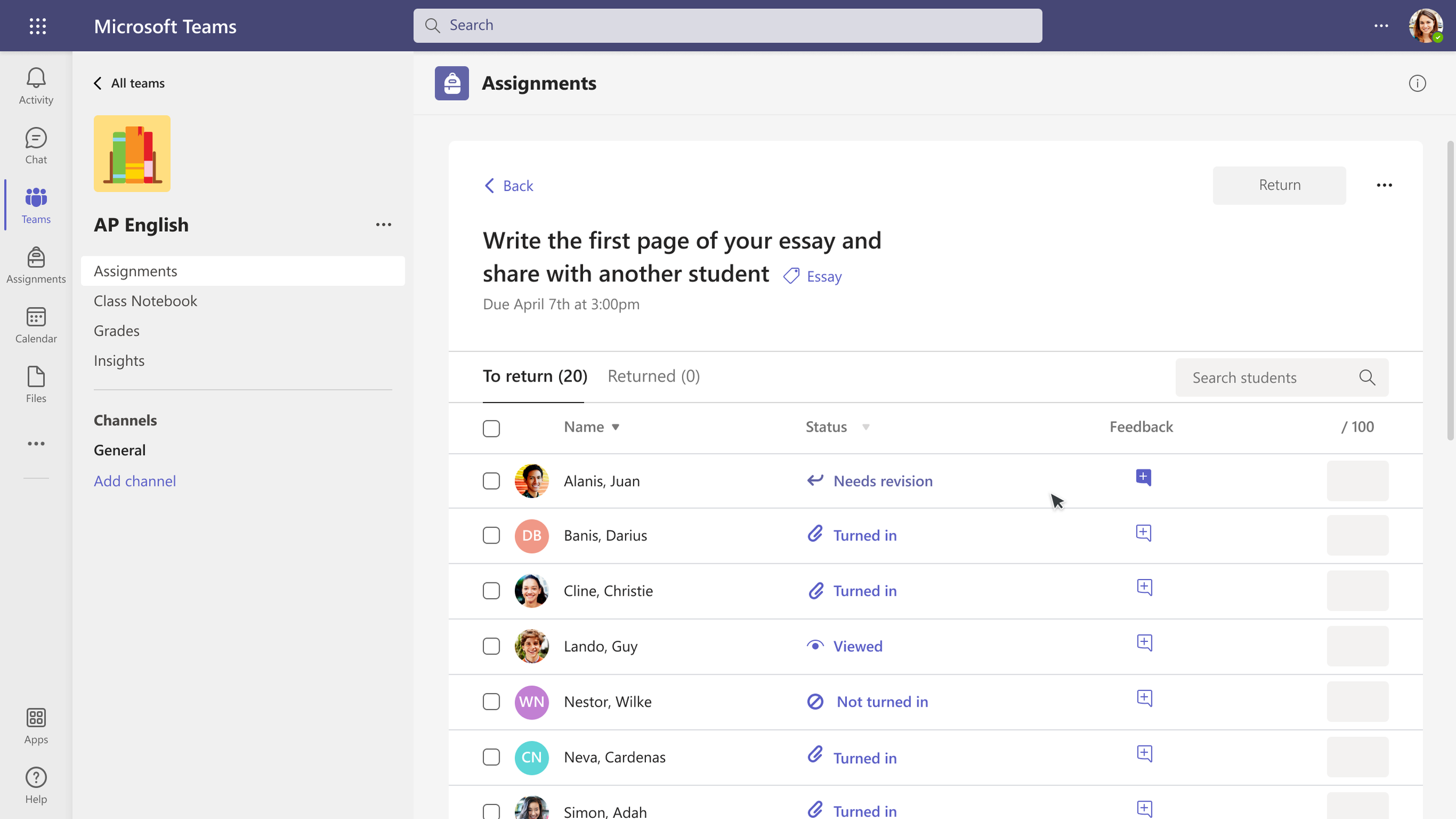1456x819 pixels.
Task: Add feedback for Banis, Darius
Action: click(1143, 533)
